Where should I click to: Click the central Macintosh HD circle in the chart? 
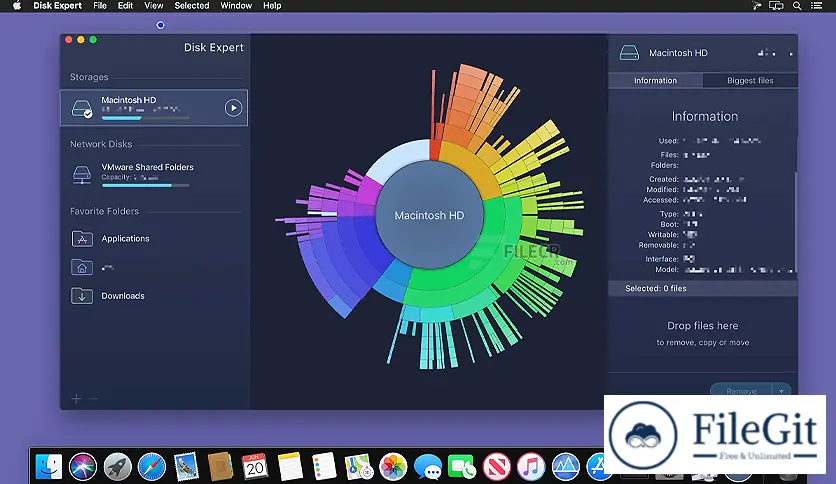click(x=429, y=215)
